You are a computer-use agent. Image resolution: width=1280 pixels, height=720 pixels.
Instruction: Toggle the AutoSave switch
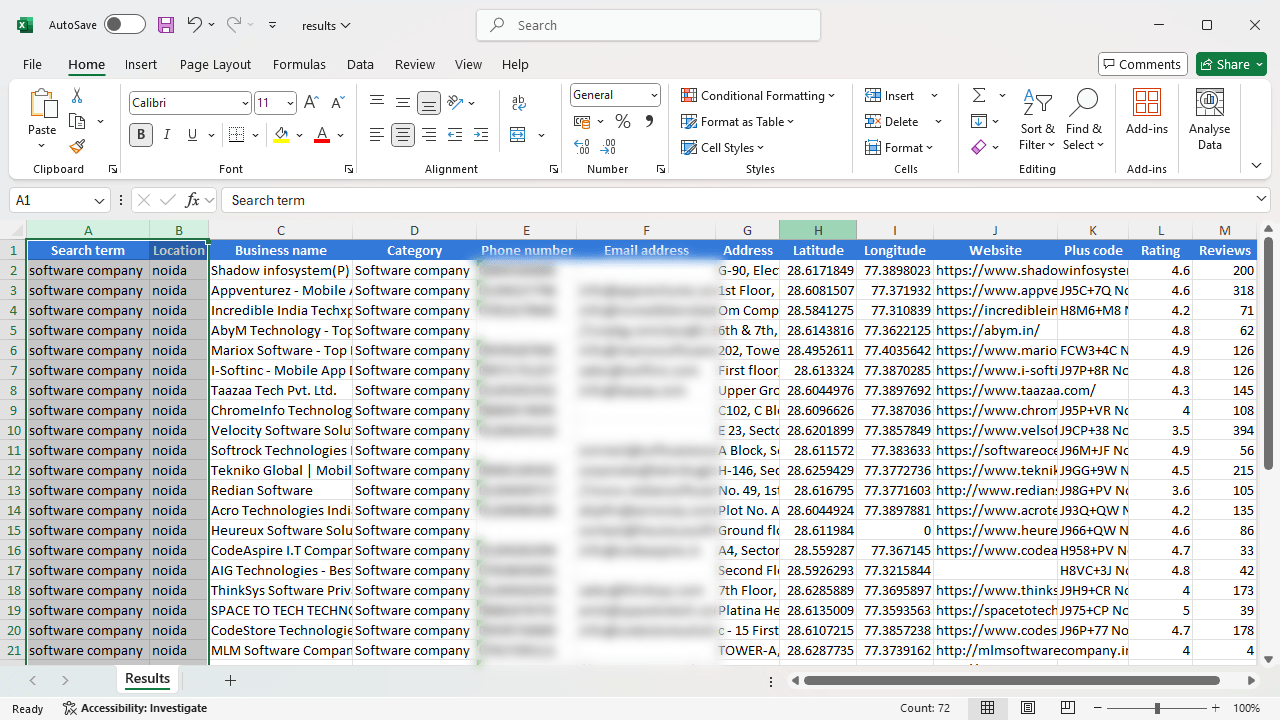(x=124, y=25)
